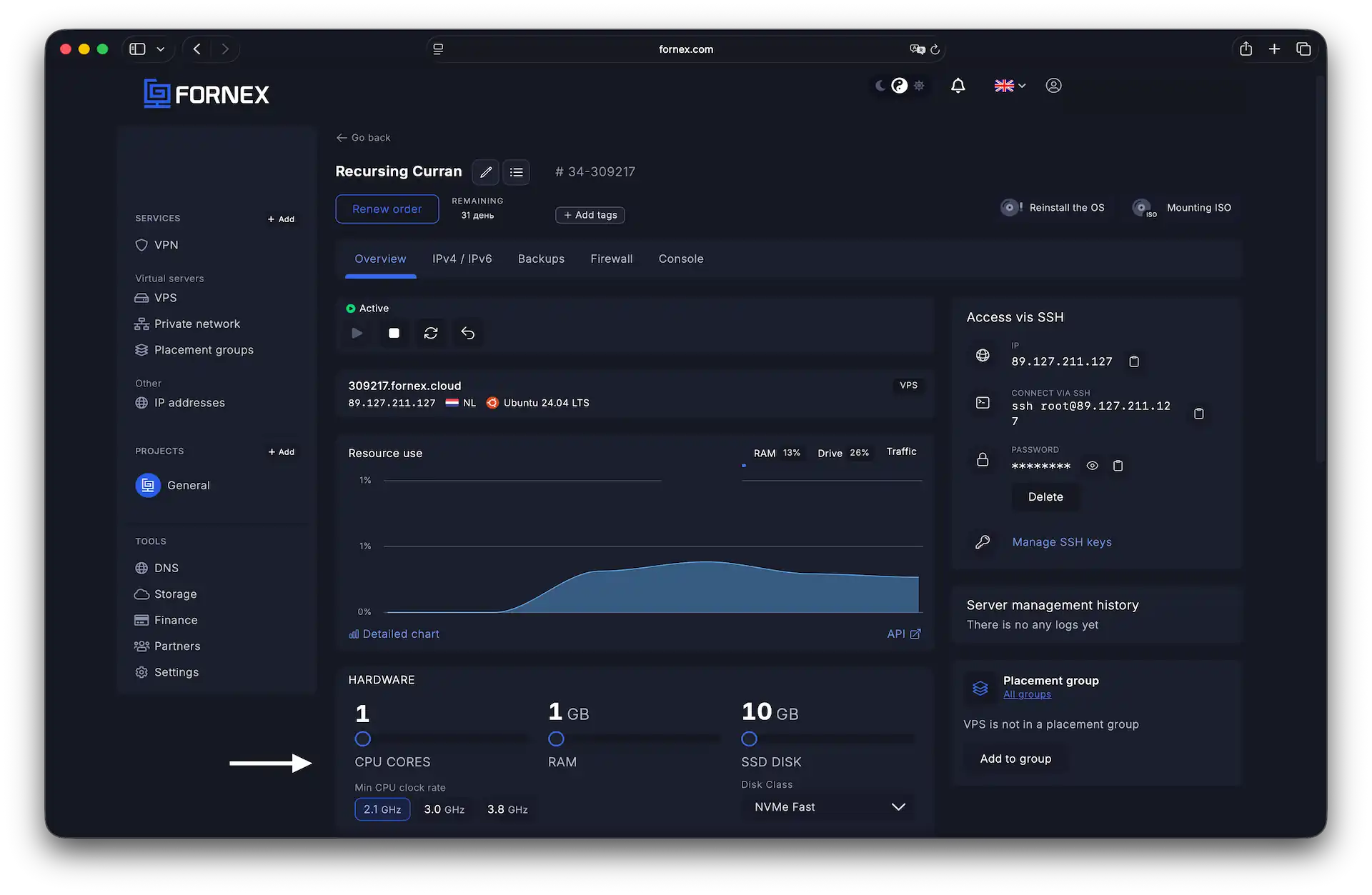Go back to previous page

[363, 138]
